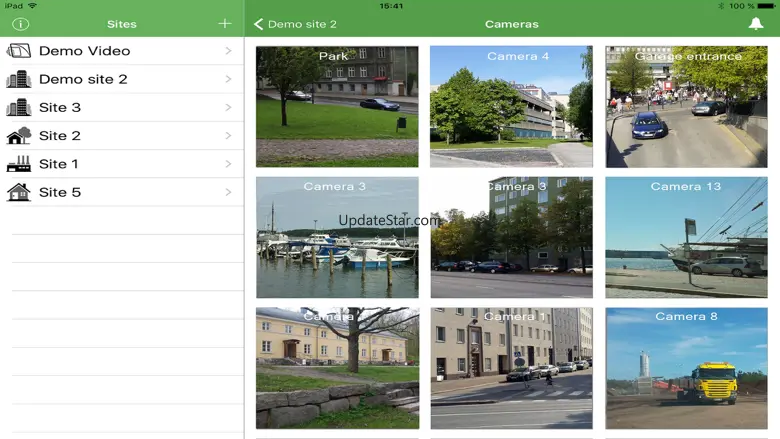Screen dimensions: 780x439
Task: Open Camera 4 thumbnail
Action: click(511, 106)
